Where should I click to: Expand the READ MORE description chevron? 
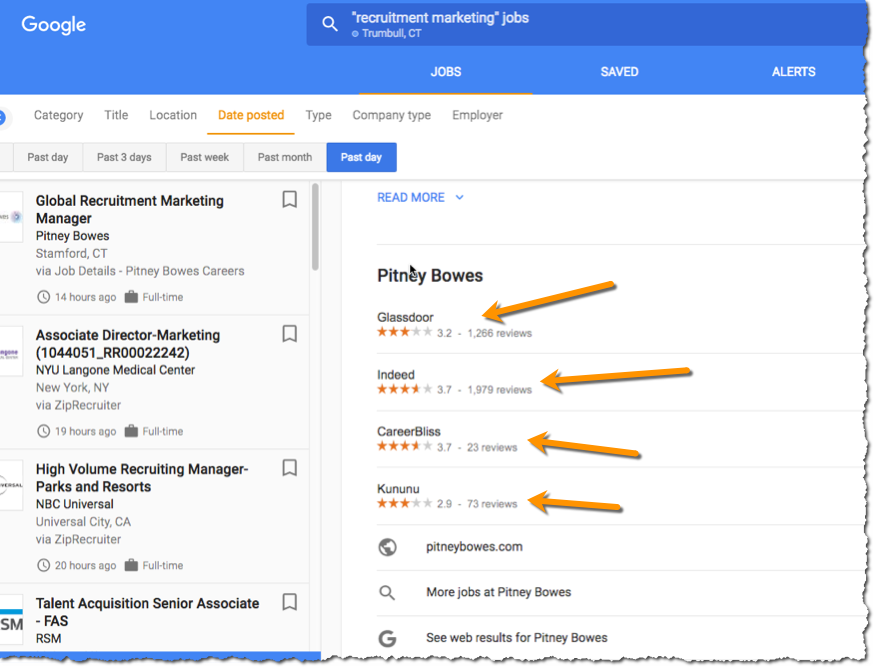459,198
